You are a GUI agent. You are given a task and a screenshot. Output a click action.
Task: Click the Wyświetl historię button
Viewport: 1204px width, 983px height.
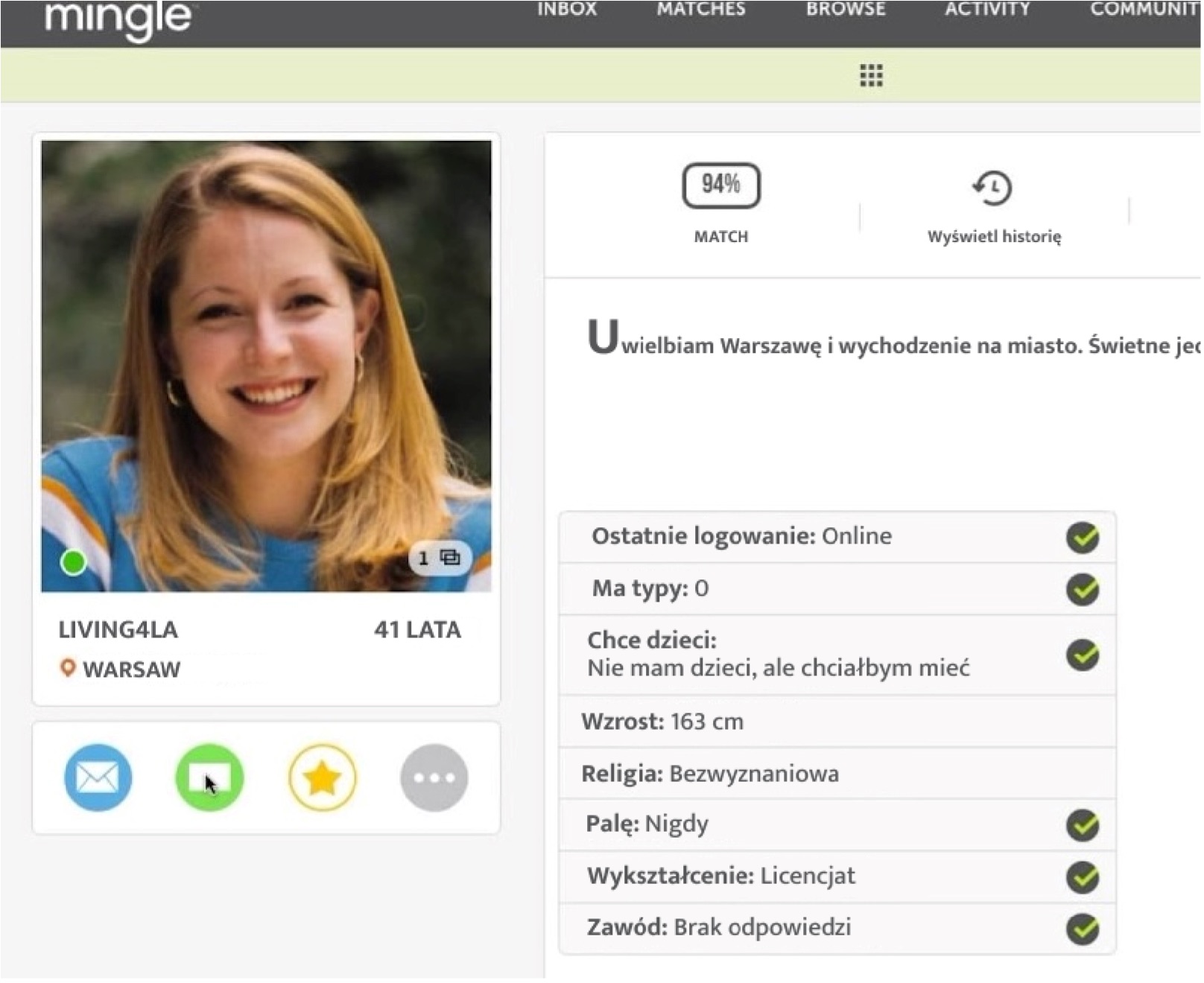click(x=995, y=237)
